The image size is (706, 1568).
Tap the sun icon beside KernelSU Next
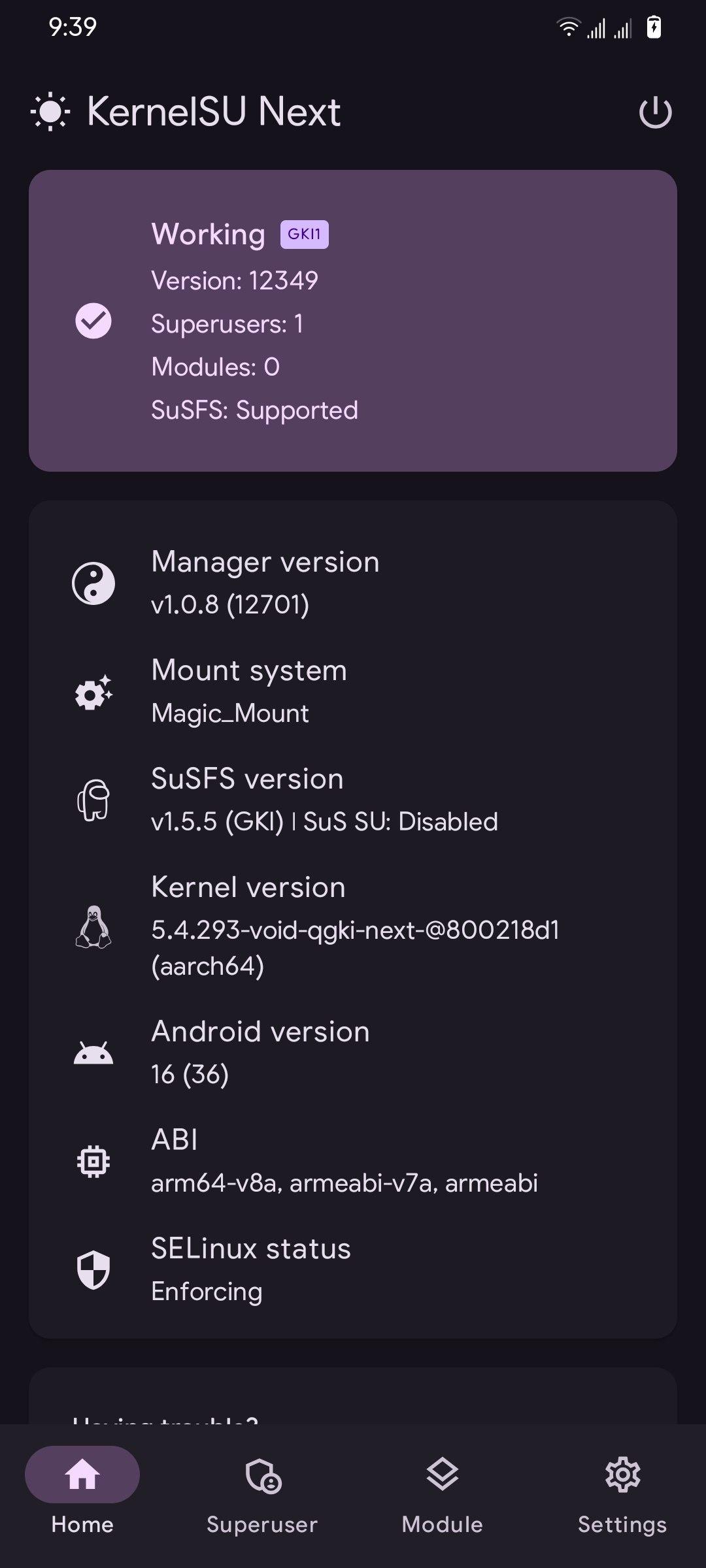point(50,112)
